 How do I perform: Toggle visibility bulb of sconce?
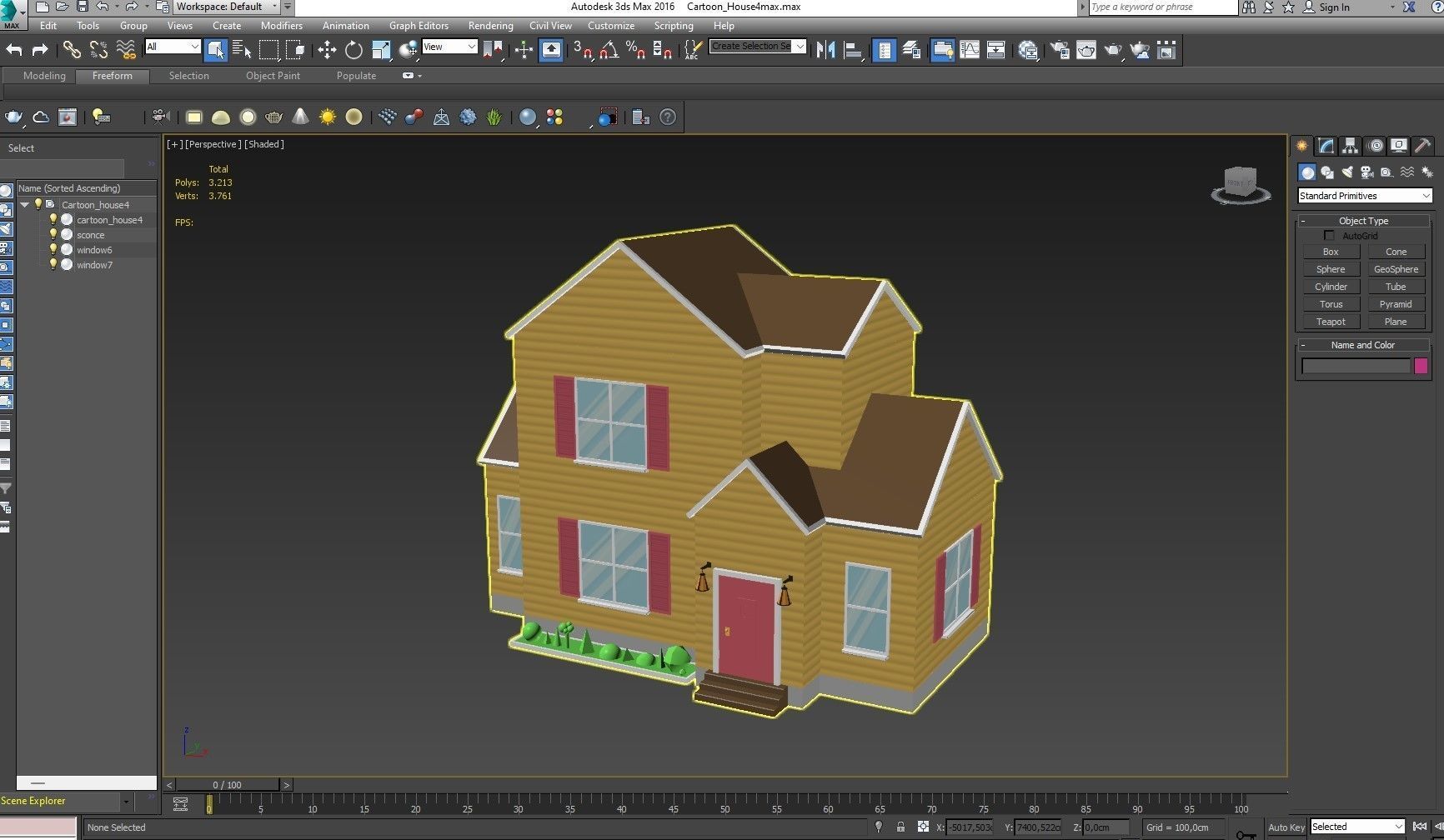click(x=53, y=235)
